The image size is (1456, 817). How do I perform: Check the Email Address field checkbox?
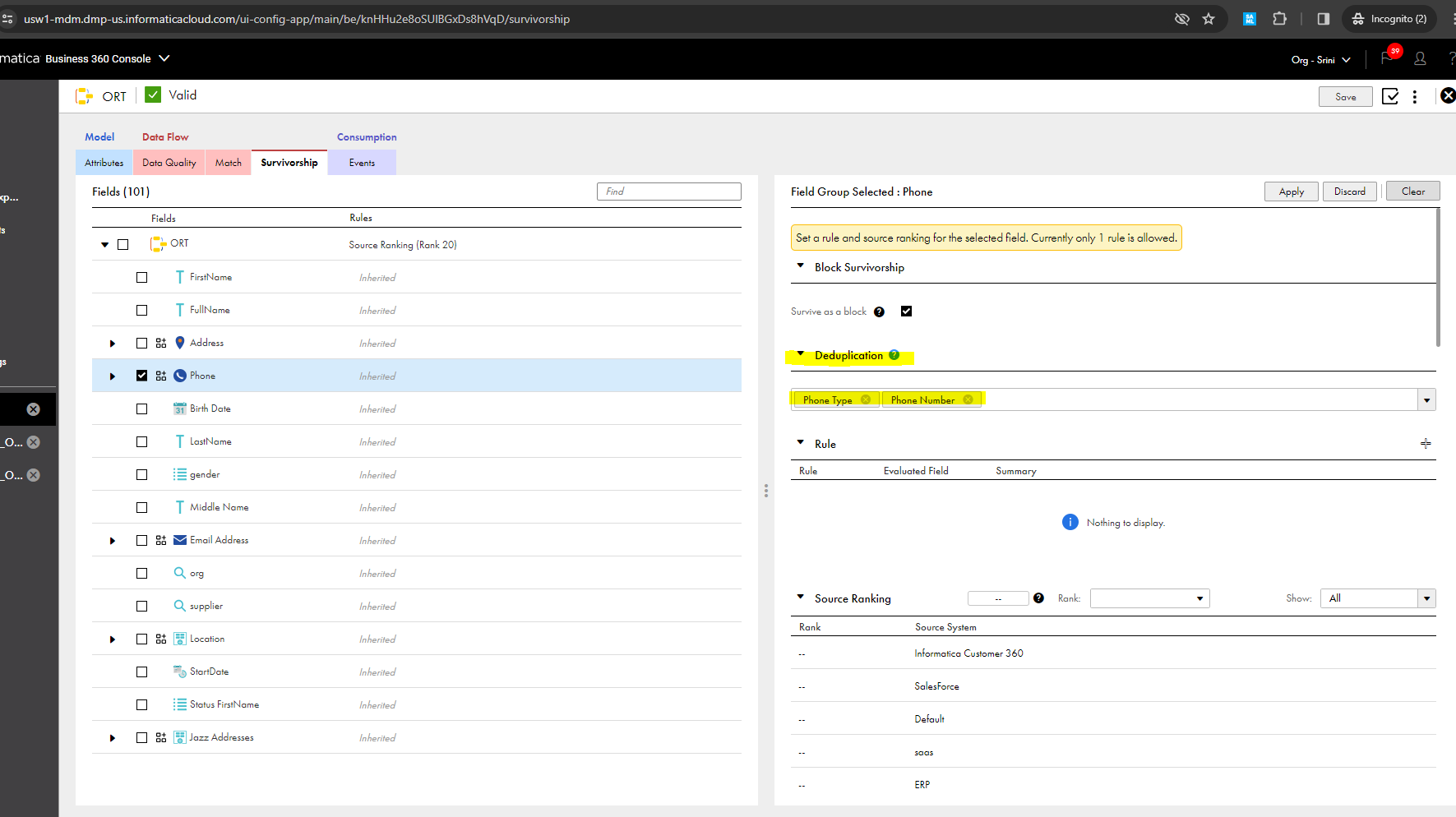point(141,541)
